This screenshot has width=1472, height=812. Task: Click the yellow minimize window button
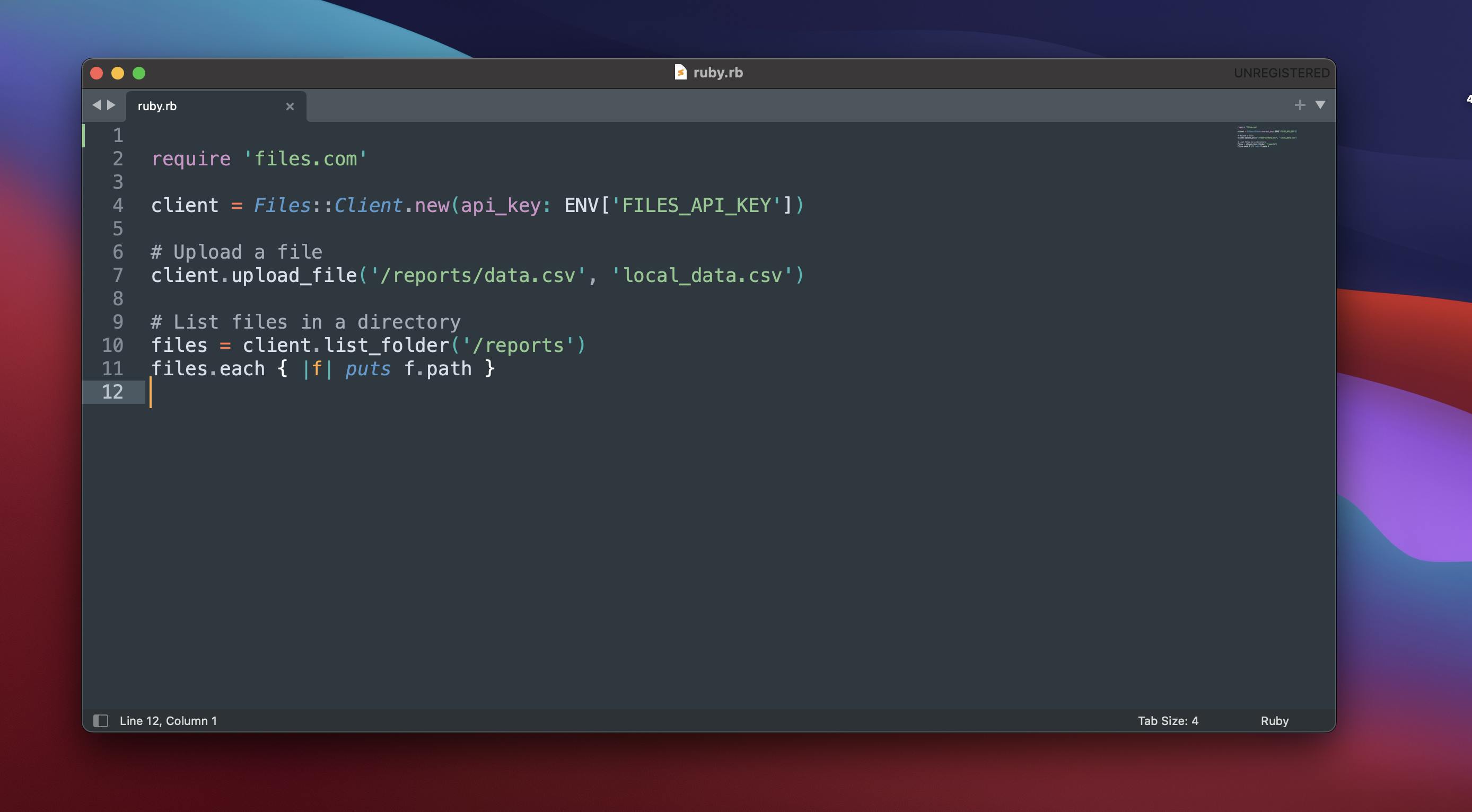[x=118, y=73]
